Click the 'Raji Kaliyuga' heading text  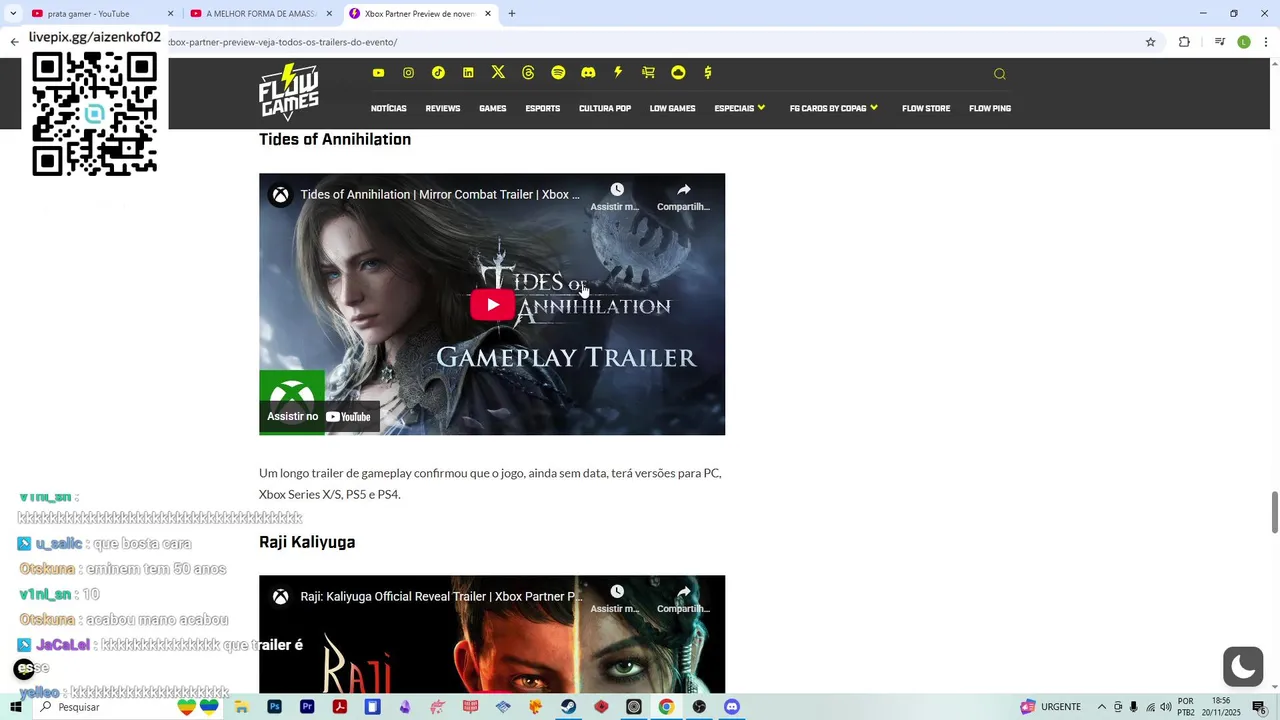[307, 542]
